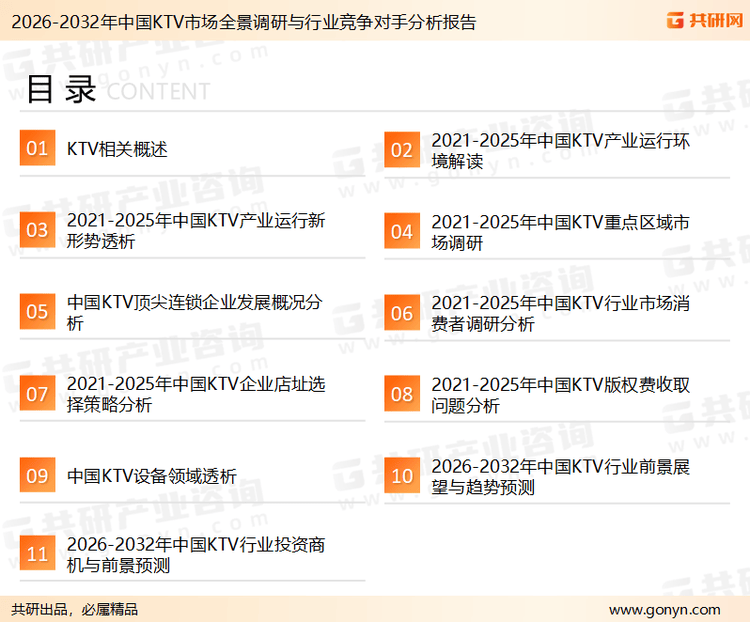Open the KTV企业店址选择策略分析 chapter
The image size is (750, 622).
point(196,394)
